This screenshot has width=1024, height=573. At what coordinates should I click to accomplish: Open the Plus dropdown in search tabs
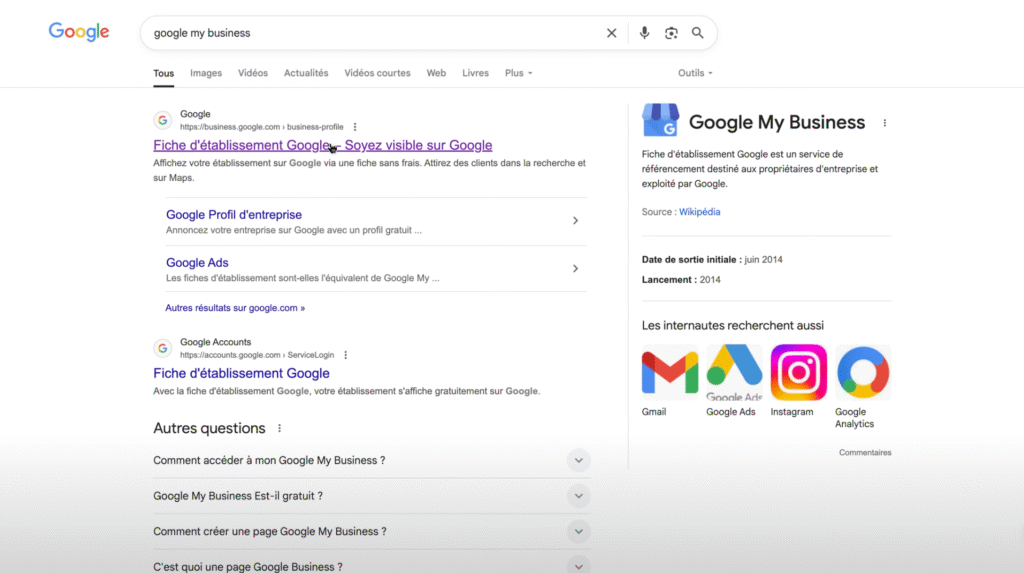pos(518,73)
